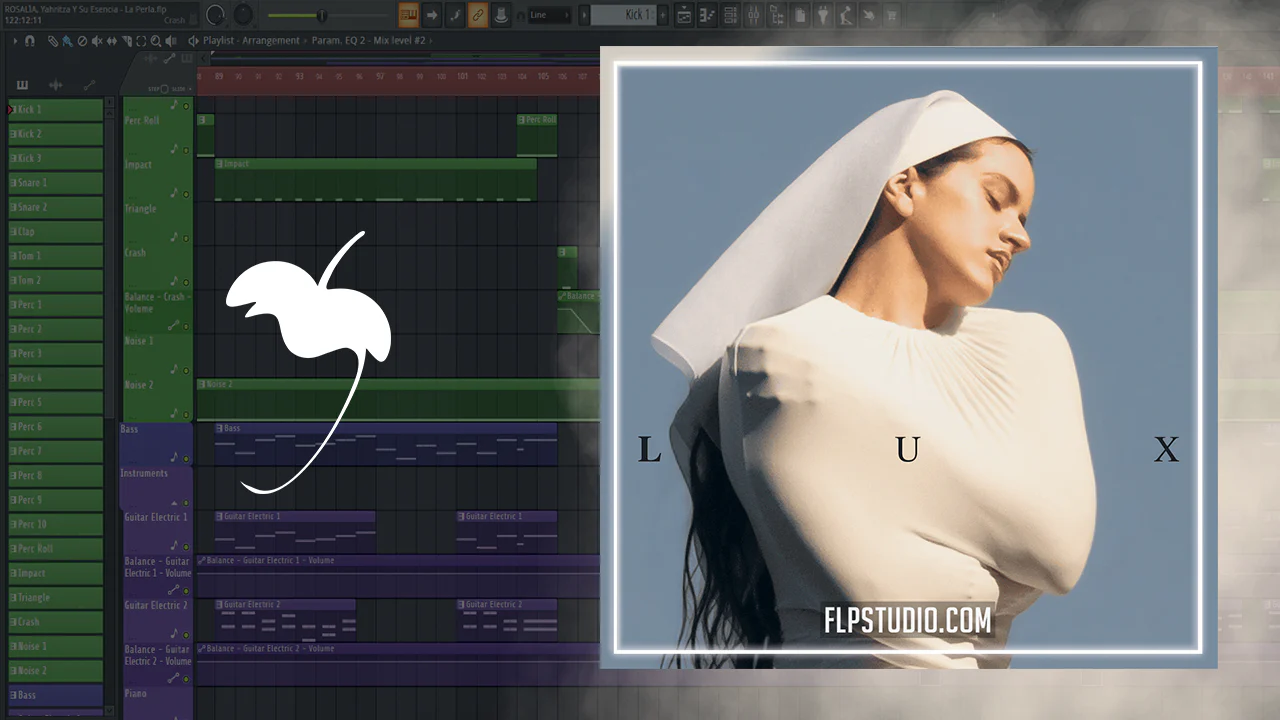The image size is (1280, 720).
Task: Select the Impact clip in the playlist
Action: pos(376,179)
